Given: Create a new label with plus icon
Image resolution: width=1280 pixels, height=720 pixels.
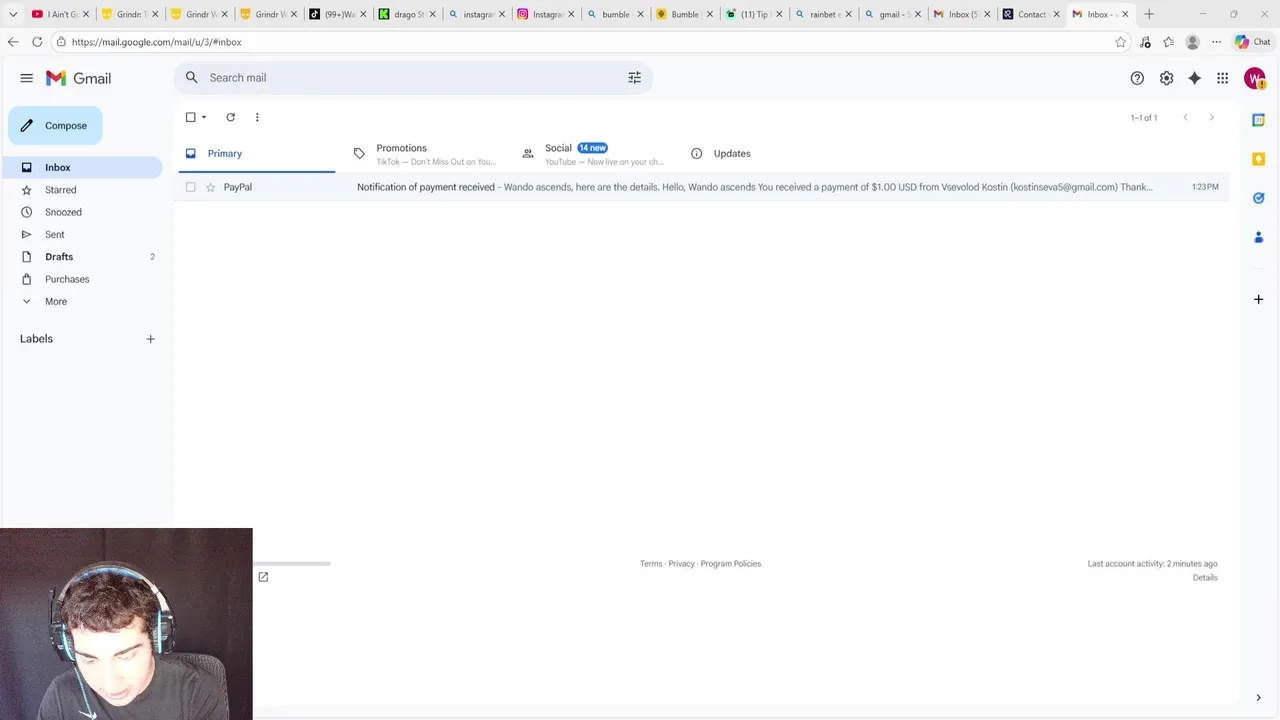Looking at the screenshot, I should tap(150, 339).
